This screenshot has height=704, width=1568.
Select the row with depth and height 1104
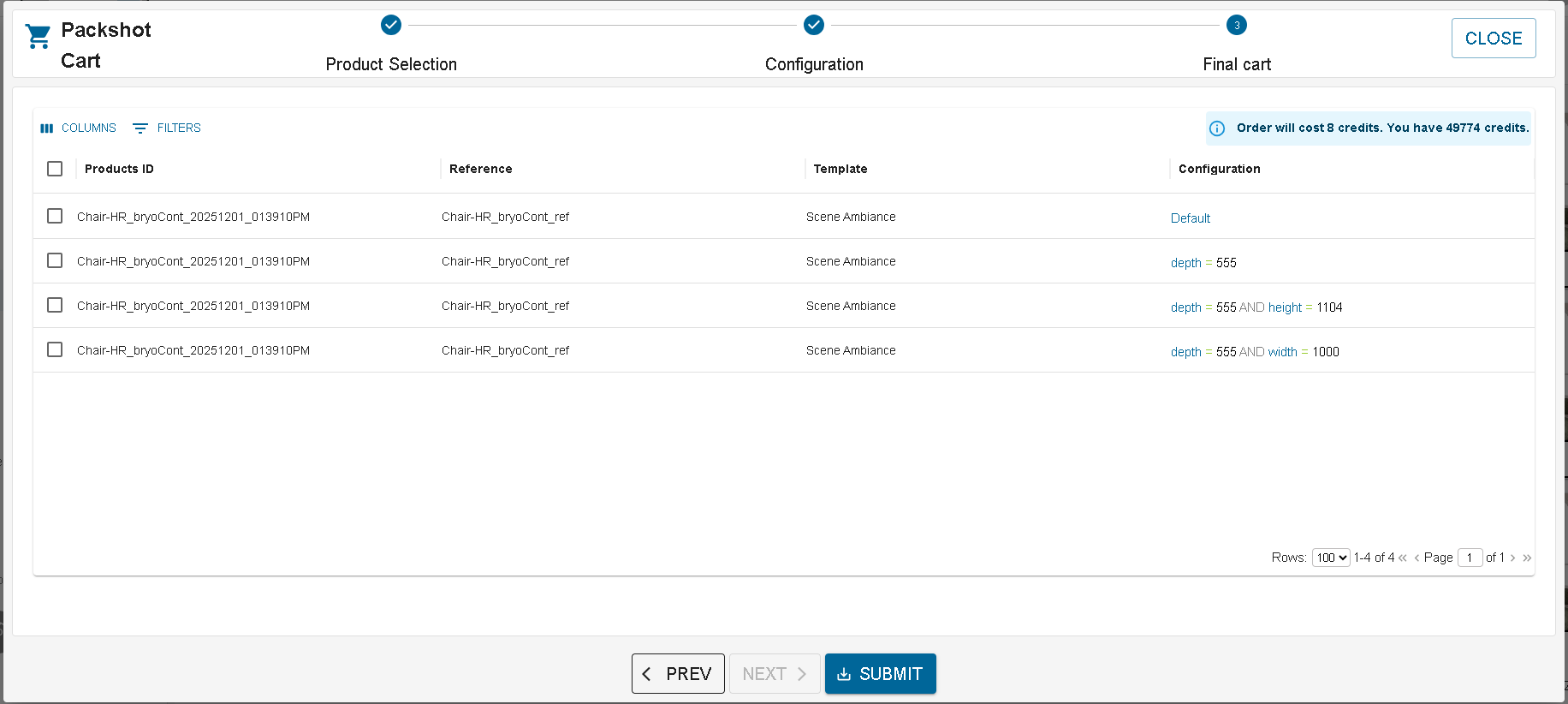(x=55, y=305)
